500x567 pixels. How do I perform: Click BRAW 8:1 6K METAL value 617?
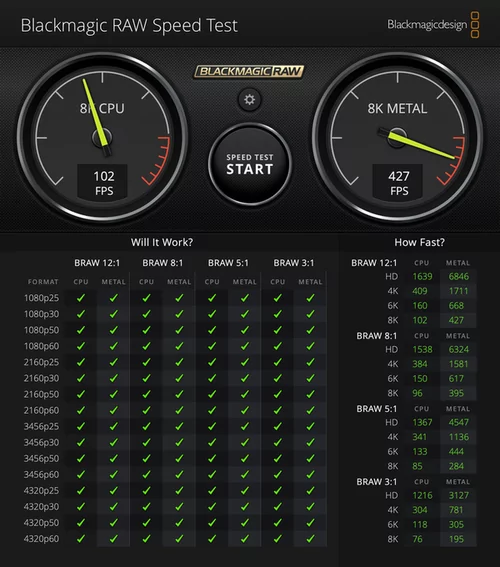[x=456, y=379]
